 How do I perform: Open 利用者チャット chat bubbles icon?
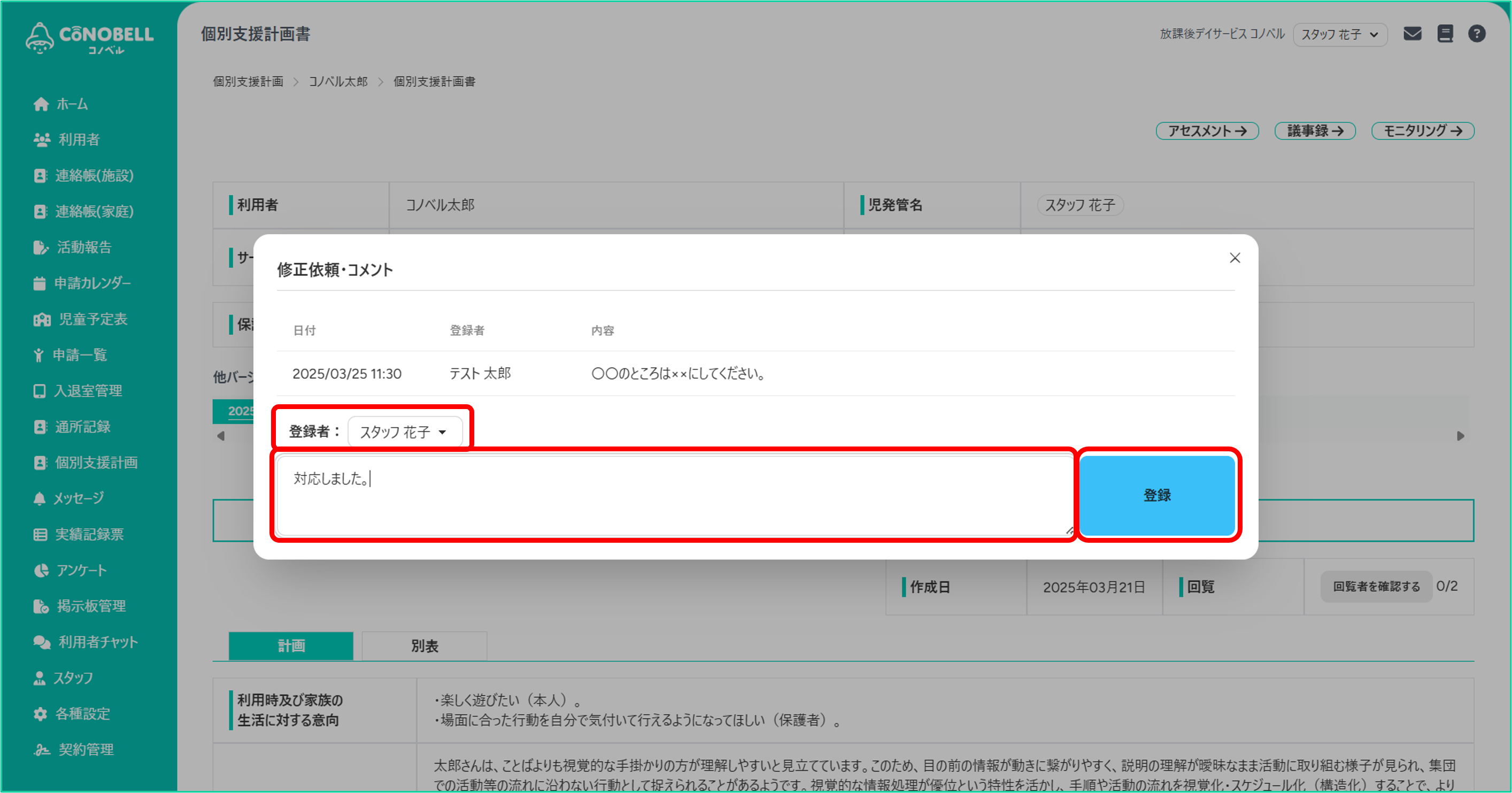coord(42,642)
